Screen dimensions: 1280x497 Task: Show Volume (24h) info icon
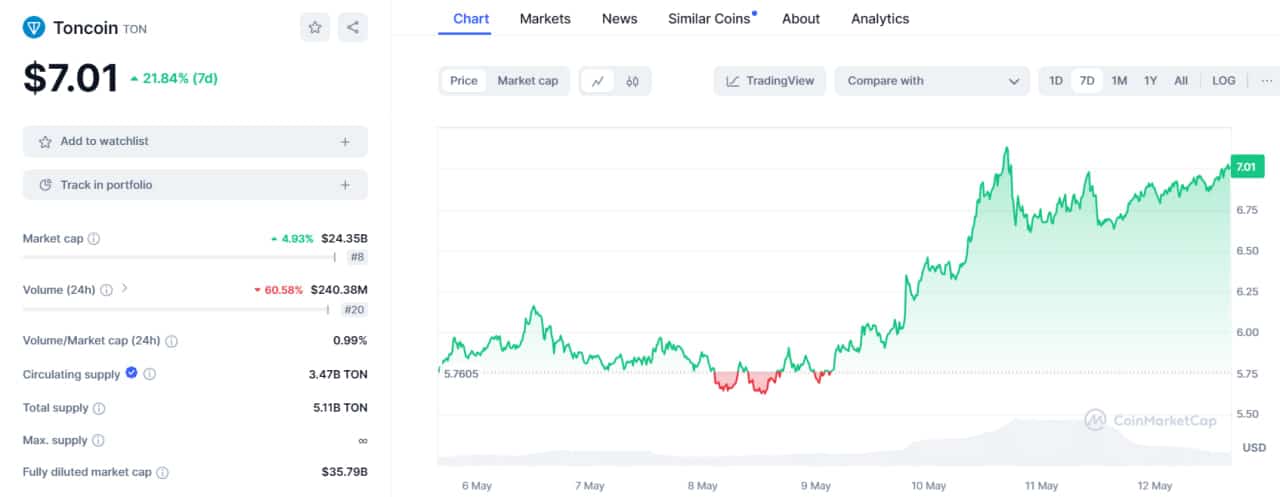coord(106,290)
